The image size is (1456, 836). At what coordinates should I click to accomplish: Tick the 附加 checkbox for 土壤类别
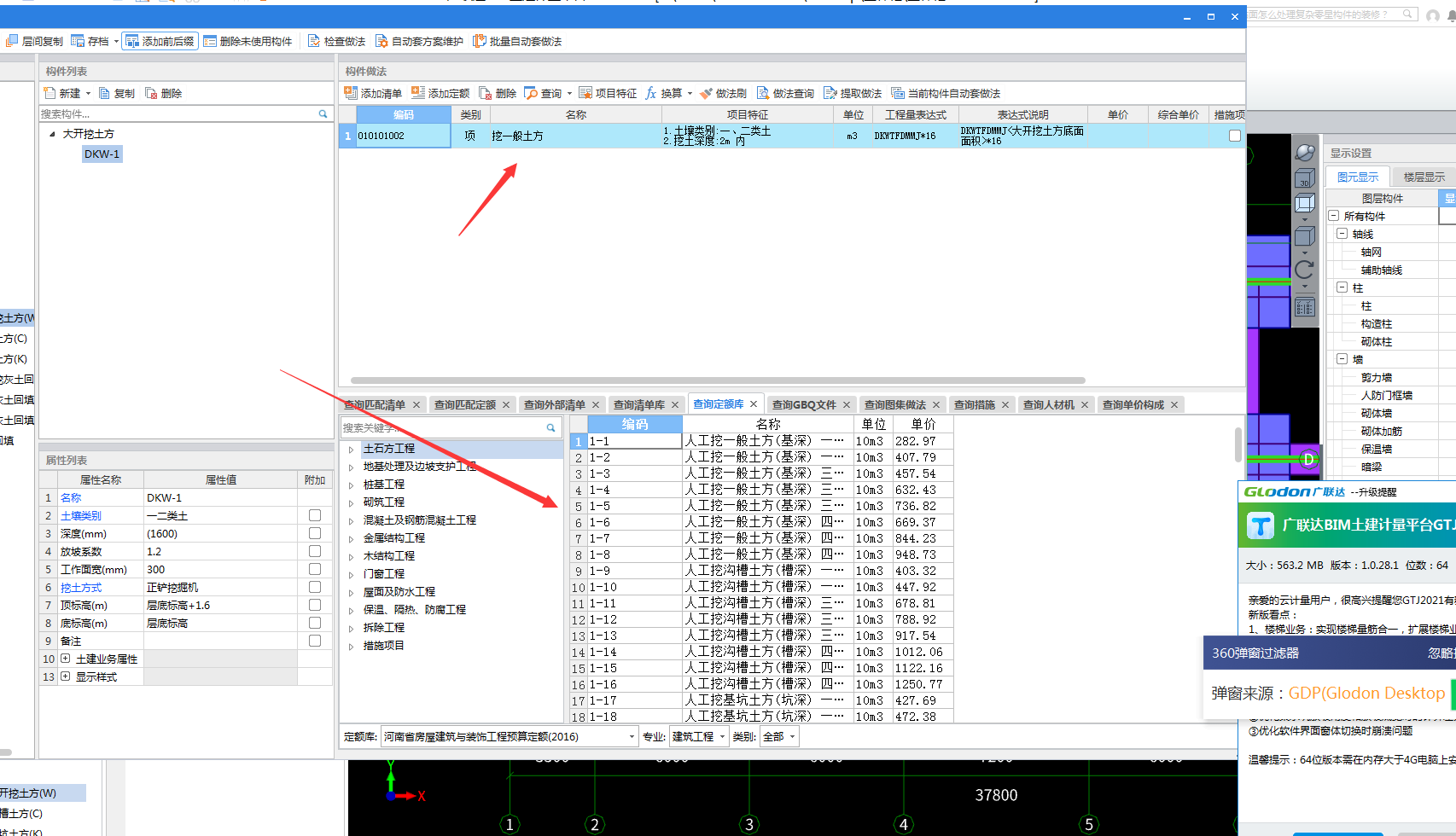point(315,515)
